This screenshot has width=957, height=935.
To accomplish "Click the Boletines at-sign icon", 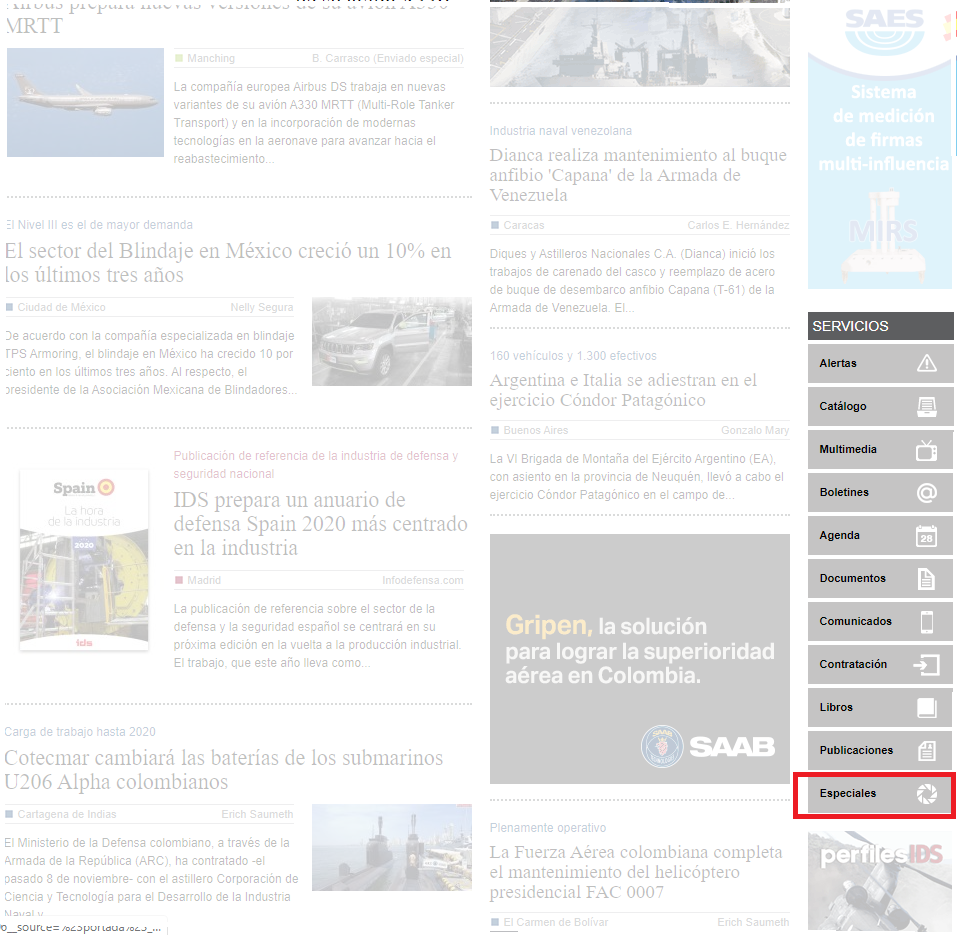I will tap(926, 492).
